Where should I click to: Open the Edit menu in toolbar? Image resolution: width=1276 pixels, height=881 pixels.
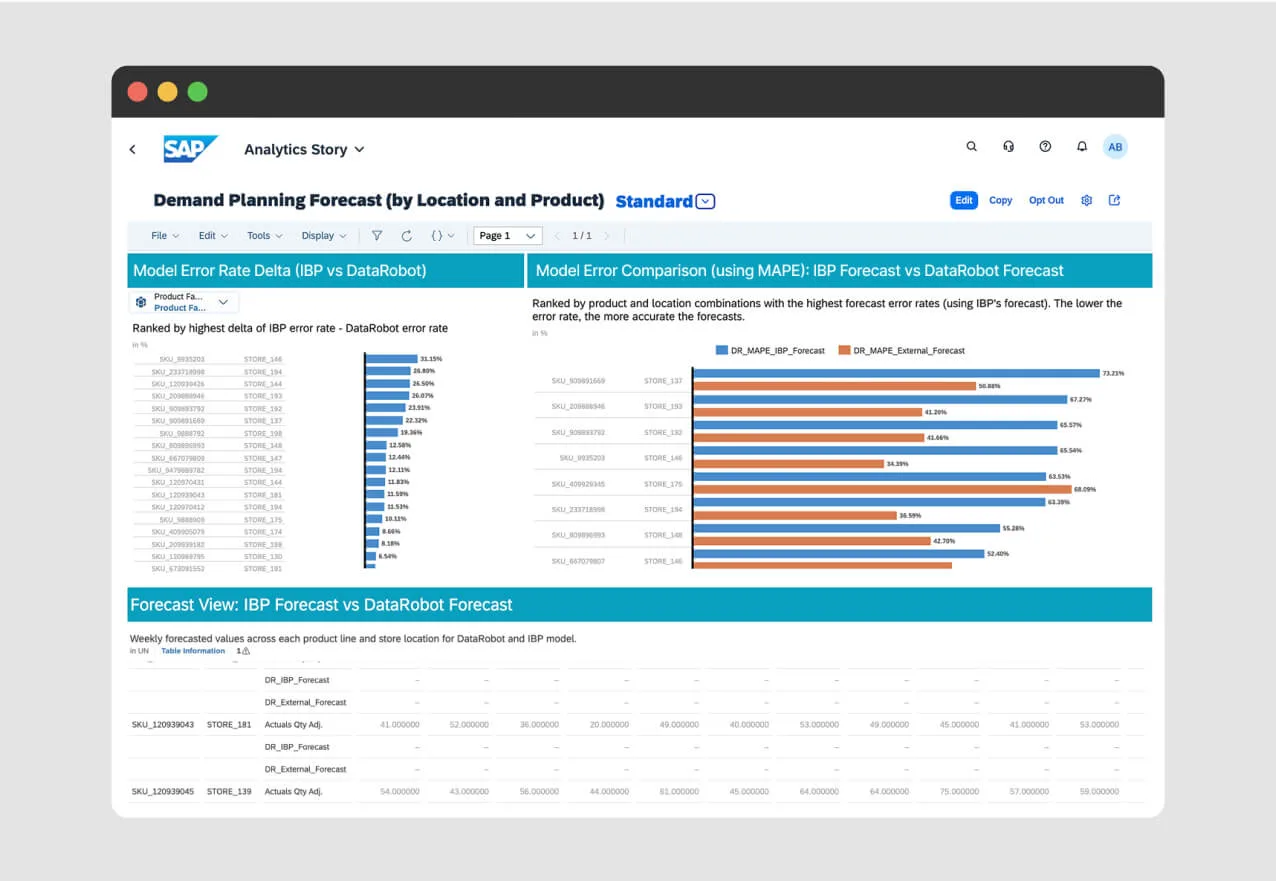pyautogui.click(x=213, y=236)
